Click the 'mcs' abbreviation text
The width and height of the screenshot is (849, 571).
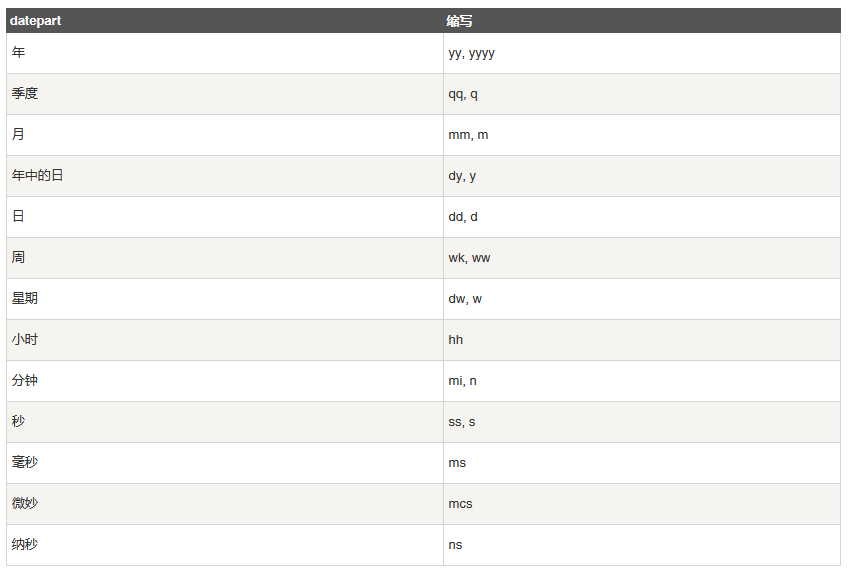pos(460,504)
